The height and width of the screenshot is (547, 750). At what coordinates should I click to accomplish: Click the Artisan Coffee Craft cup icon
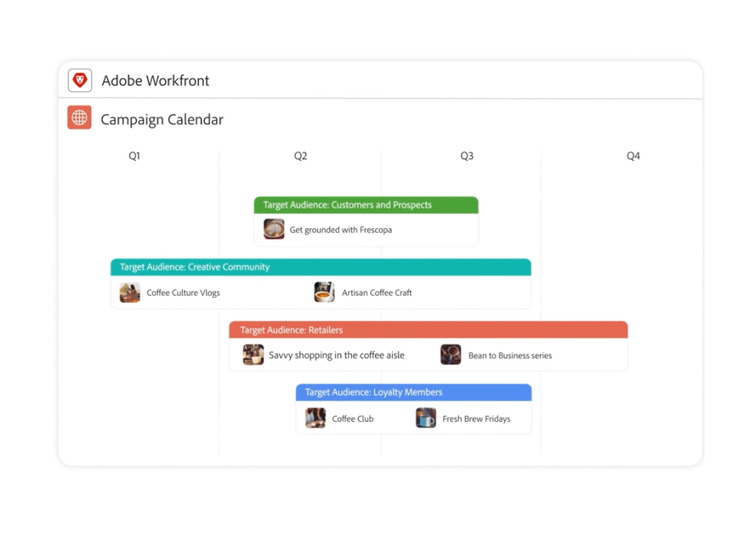[324, 292]
